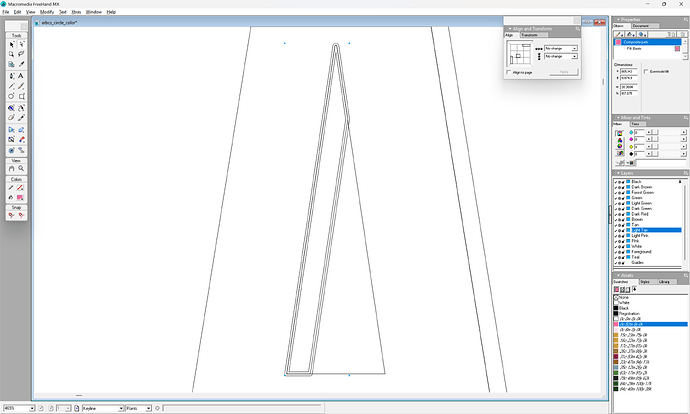Image resolution: width=690 pixels, height=414 pixels.
Task: Click the Apply button in Align panel
Action: pyautogui.click(x=564, y=72)
